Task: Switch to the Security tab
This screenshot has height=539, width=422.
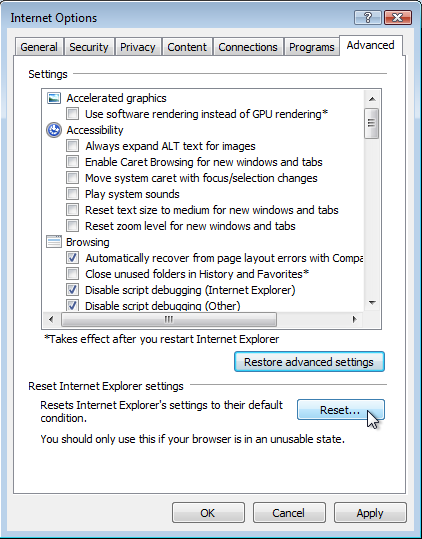Action: pyautogui.click(x=89, y=47)
